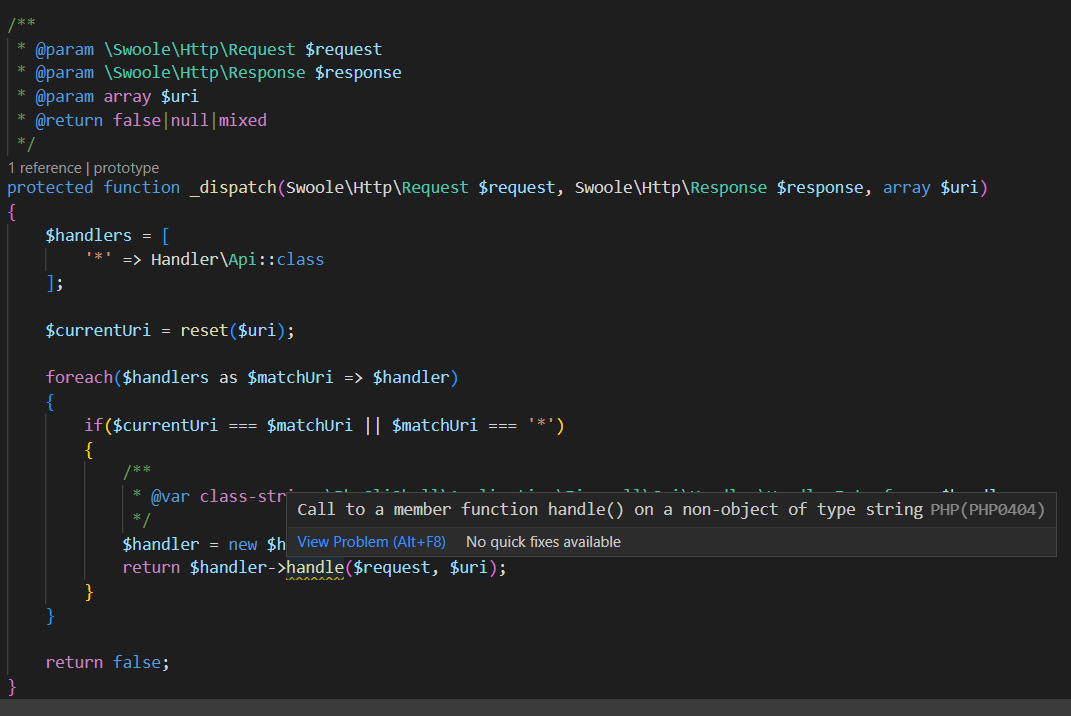The height and width of the screenshot is (716, 1071).
Task: Select the Handler\Api::class reference
Action: (236, 258)
